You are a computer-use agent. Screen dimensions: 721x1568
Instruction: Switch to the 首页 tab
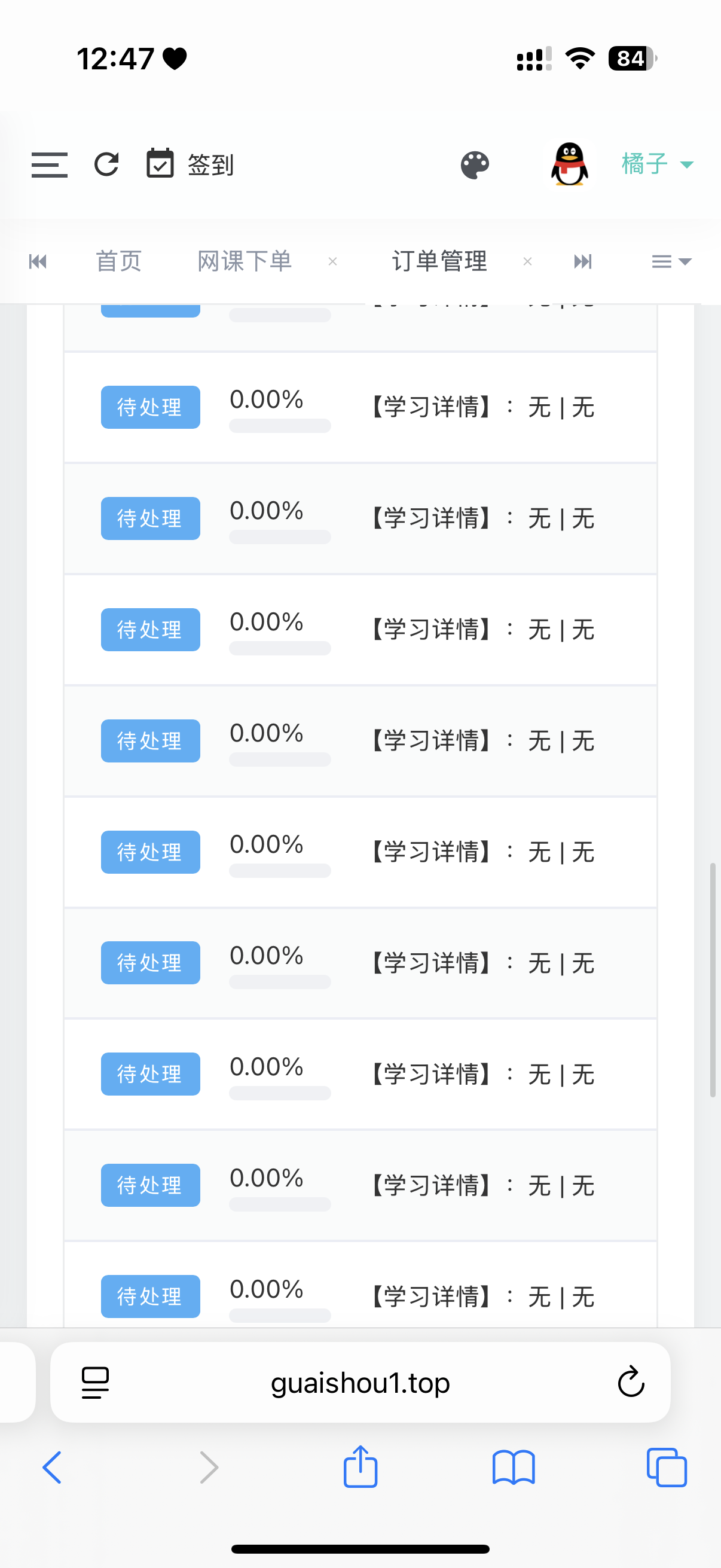point(118,261)
